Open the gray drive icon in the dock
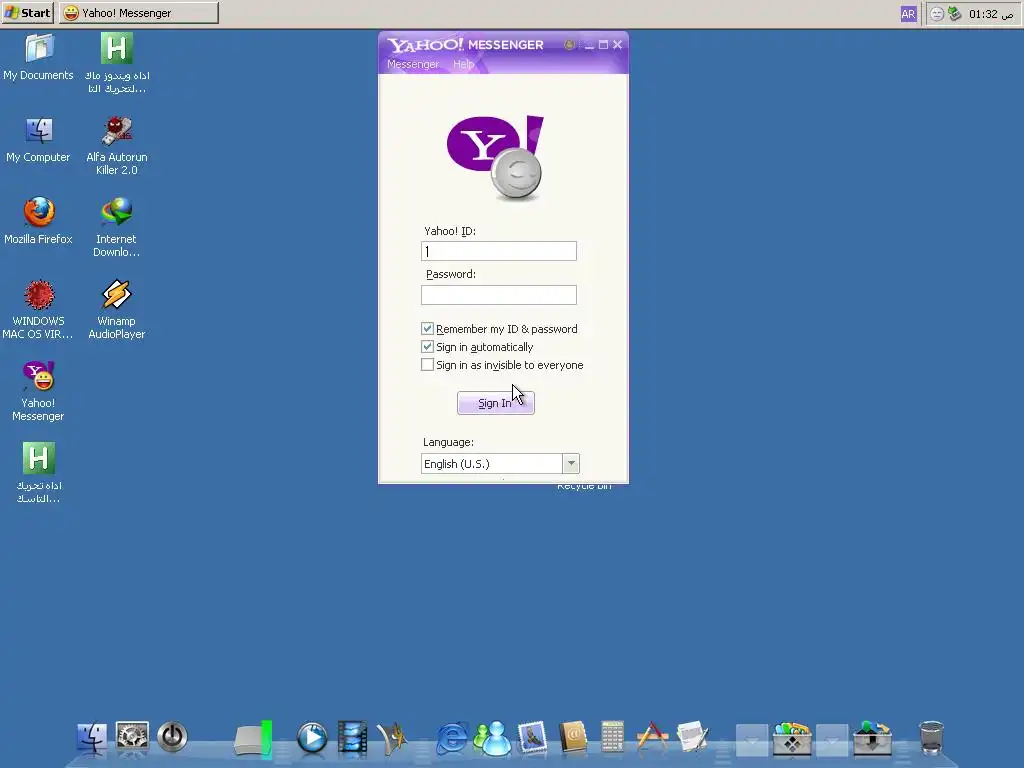 (253, 740)
